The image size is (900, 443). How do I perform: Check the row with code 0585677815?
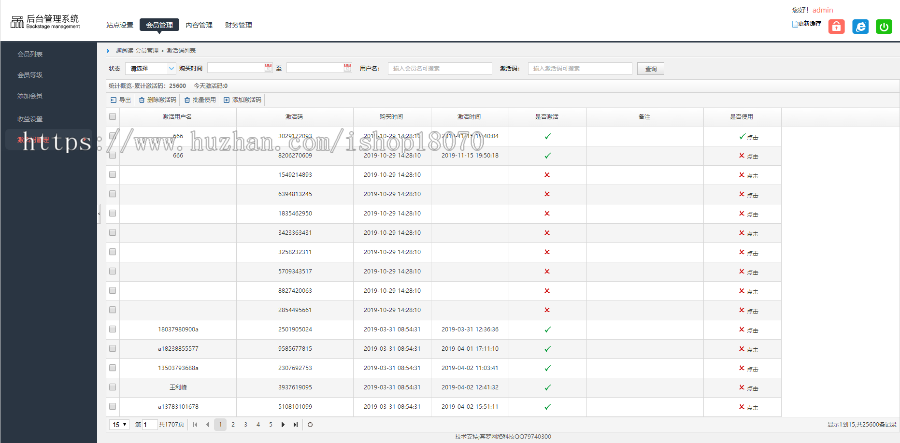point(112,348)
